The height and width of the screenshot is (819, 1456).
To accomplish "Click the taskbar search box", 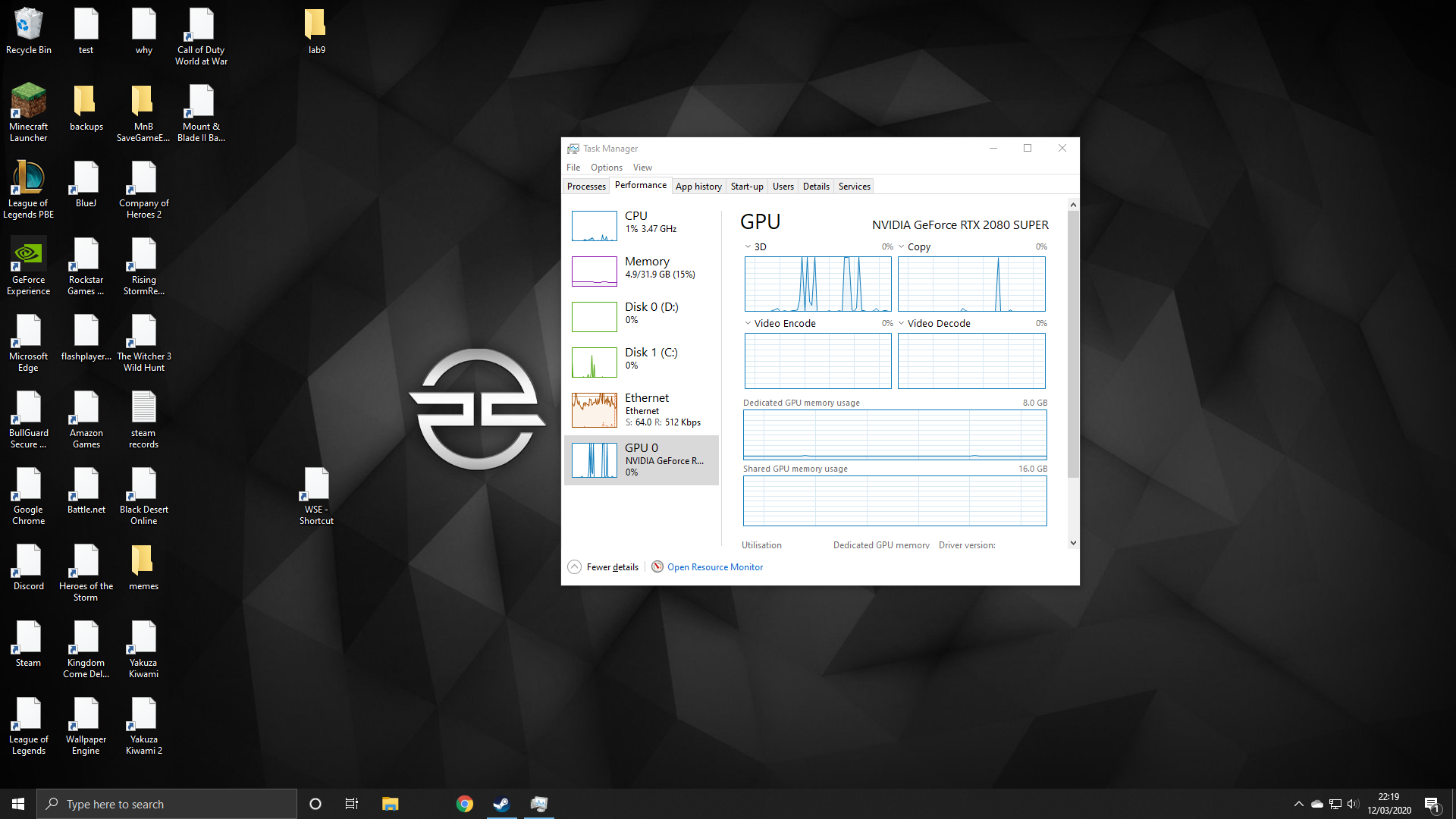I will [x=167, y=804].
